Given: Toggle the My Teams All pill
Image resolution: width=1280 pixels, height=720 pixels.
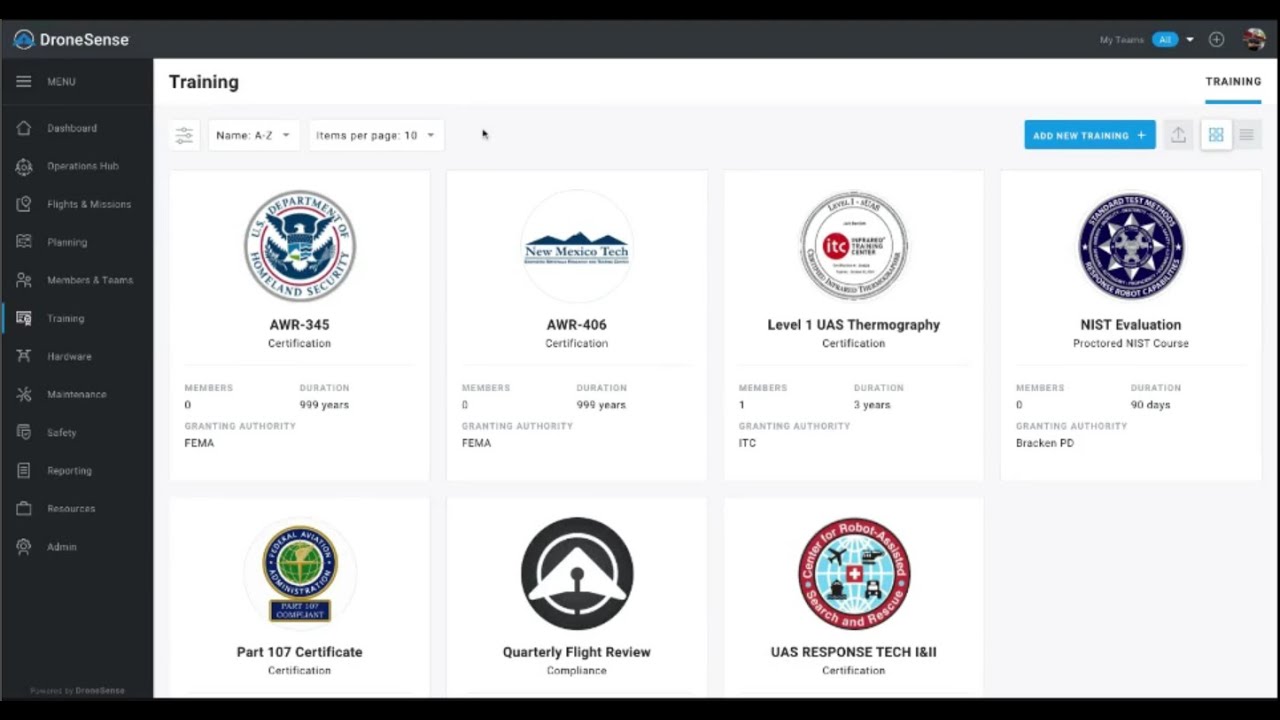Looking at the screenshot, I should tap(1165, 40).
